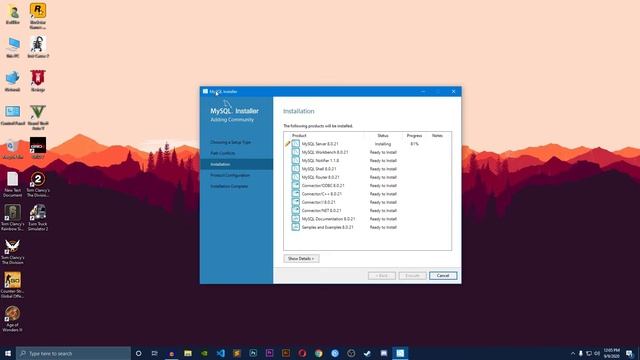Screen dimensions: 640x360
Task: Open Opera browser from the taskbar
Action: click(x=302, y=353)
